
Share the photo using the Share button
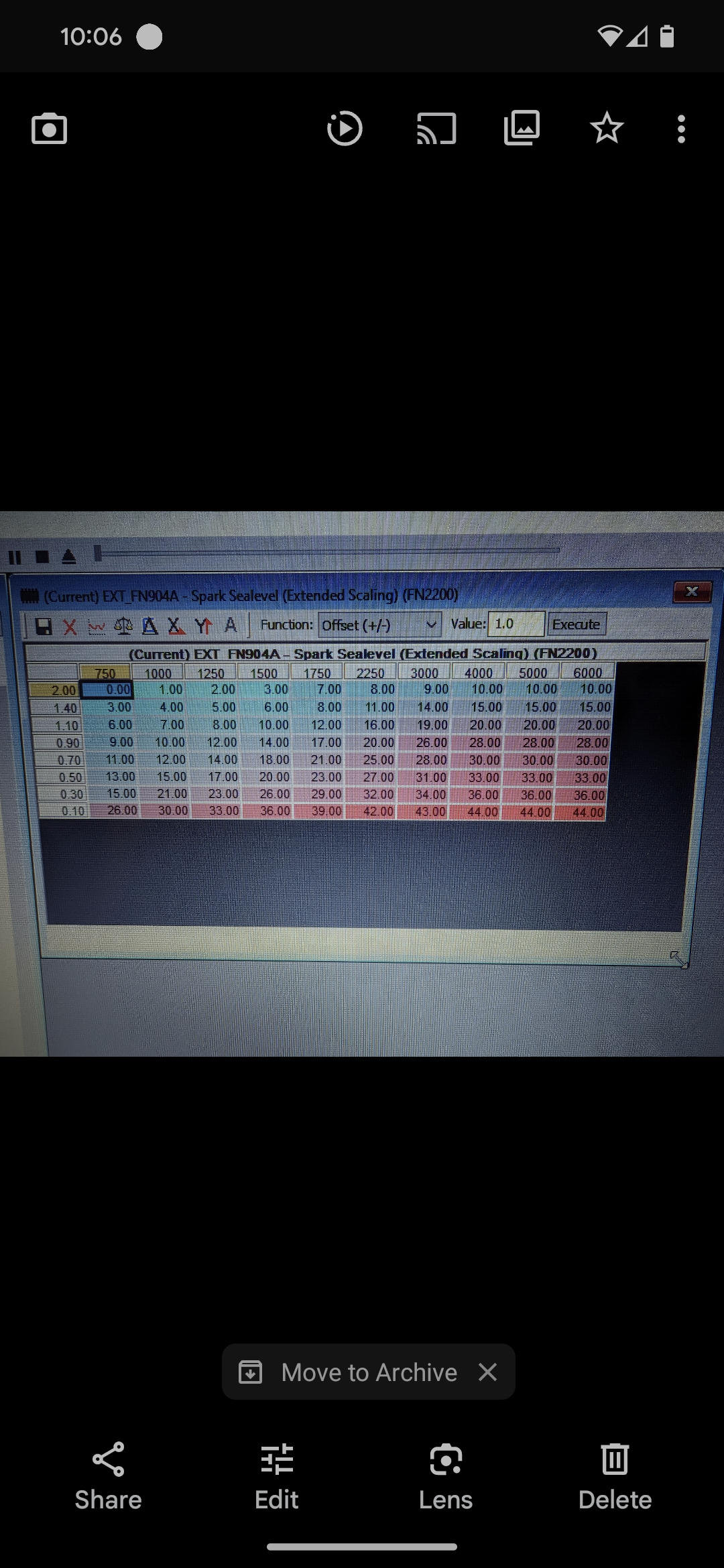108,1476
